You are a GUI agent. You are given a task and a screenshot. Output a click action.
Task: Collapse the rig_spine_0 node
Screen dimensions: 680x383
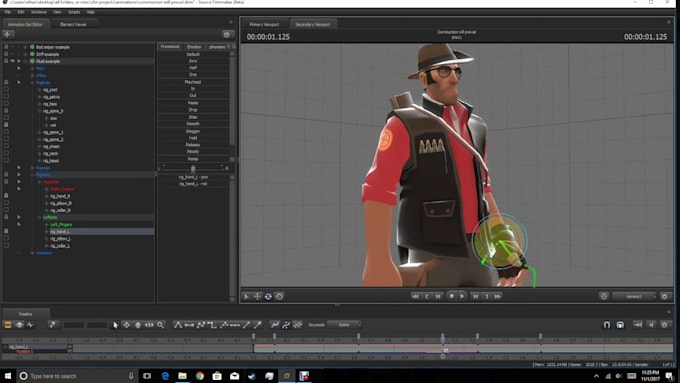click(x=39, y=111)
